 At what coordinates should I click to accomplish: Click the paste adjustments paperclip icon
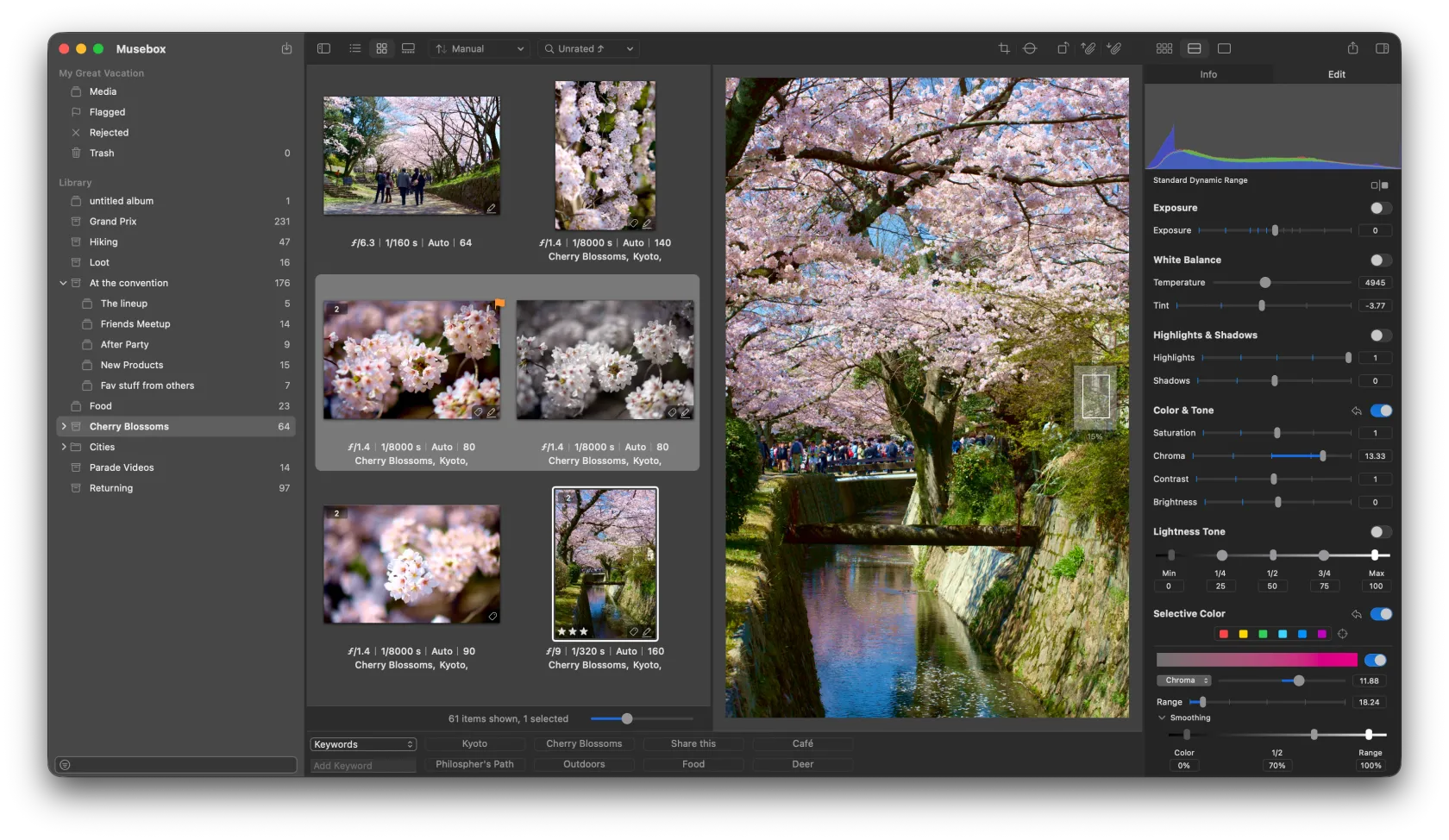pyautogui.click(x=1114, y=49)
